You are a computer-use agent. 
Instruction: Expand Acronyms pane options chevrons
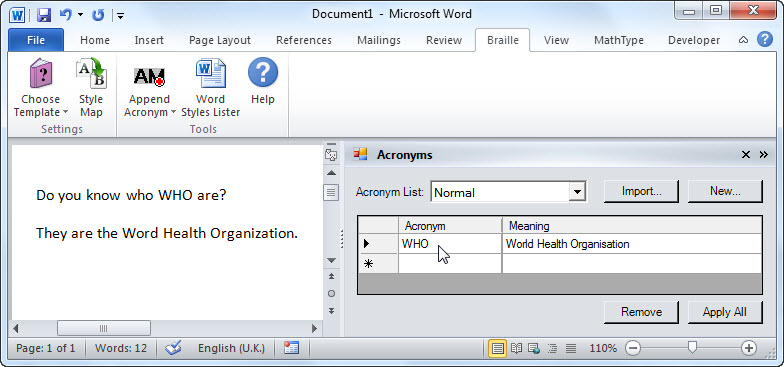click(764, 155)
